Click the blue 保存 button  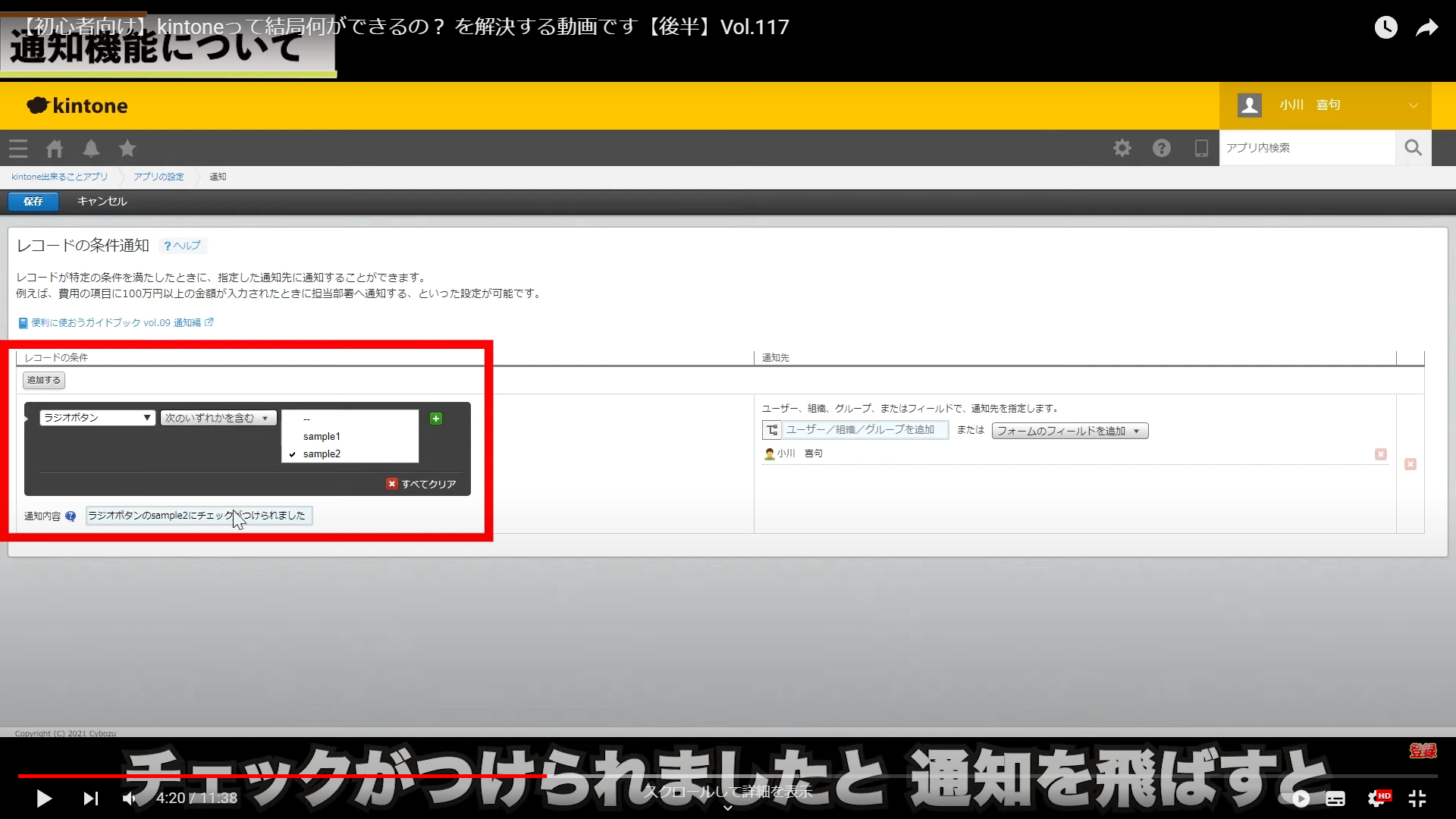point(33,201)
